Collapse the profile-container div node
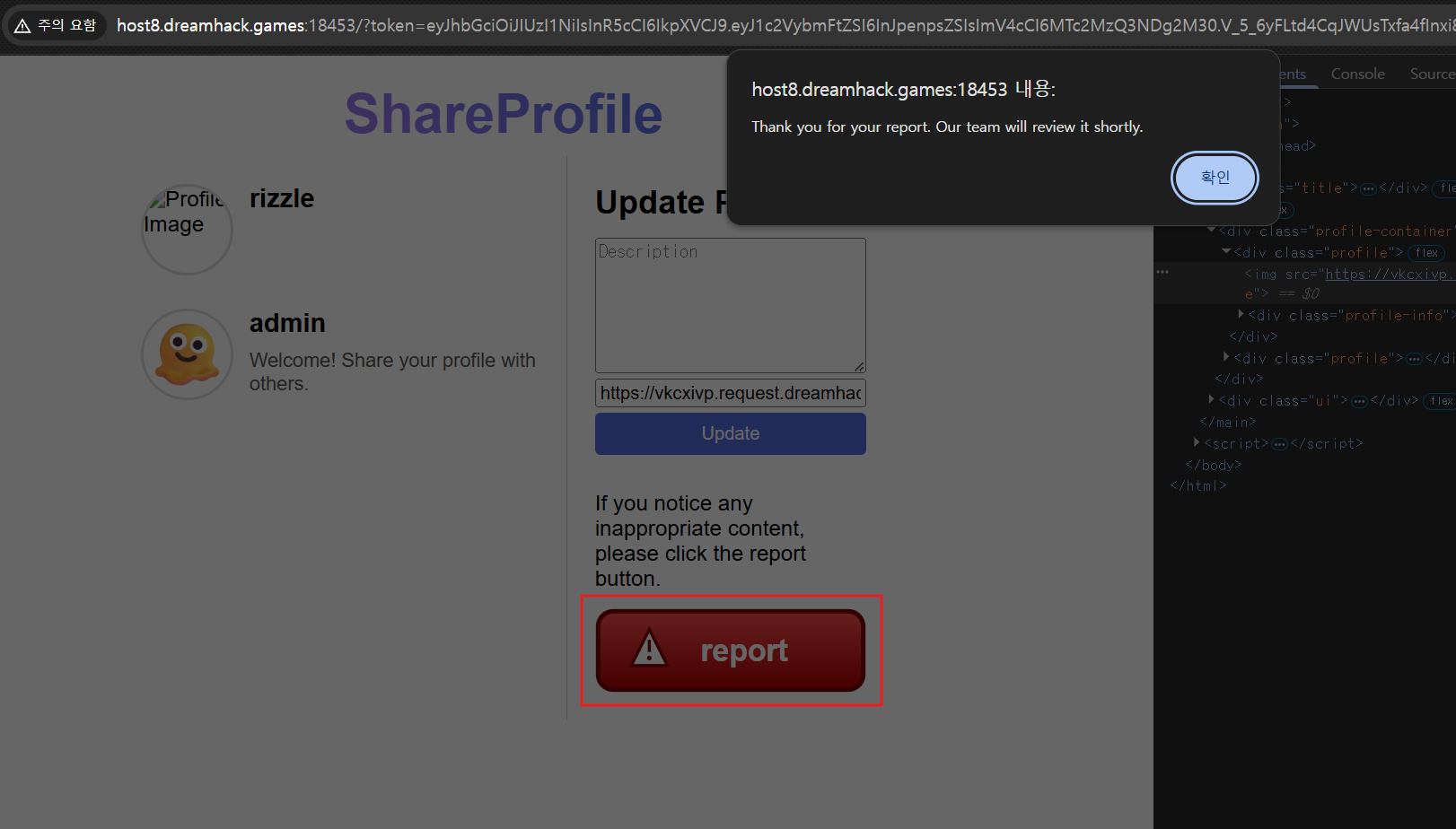 coord(1211,231)
